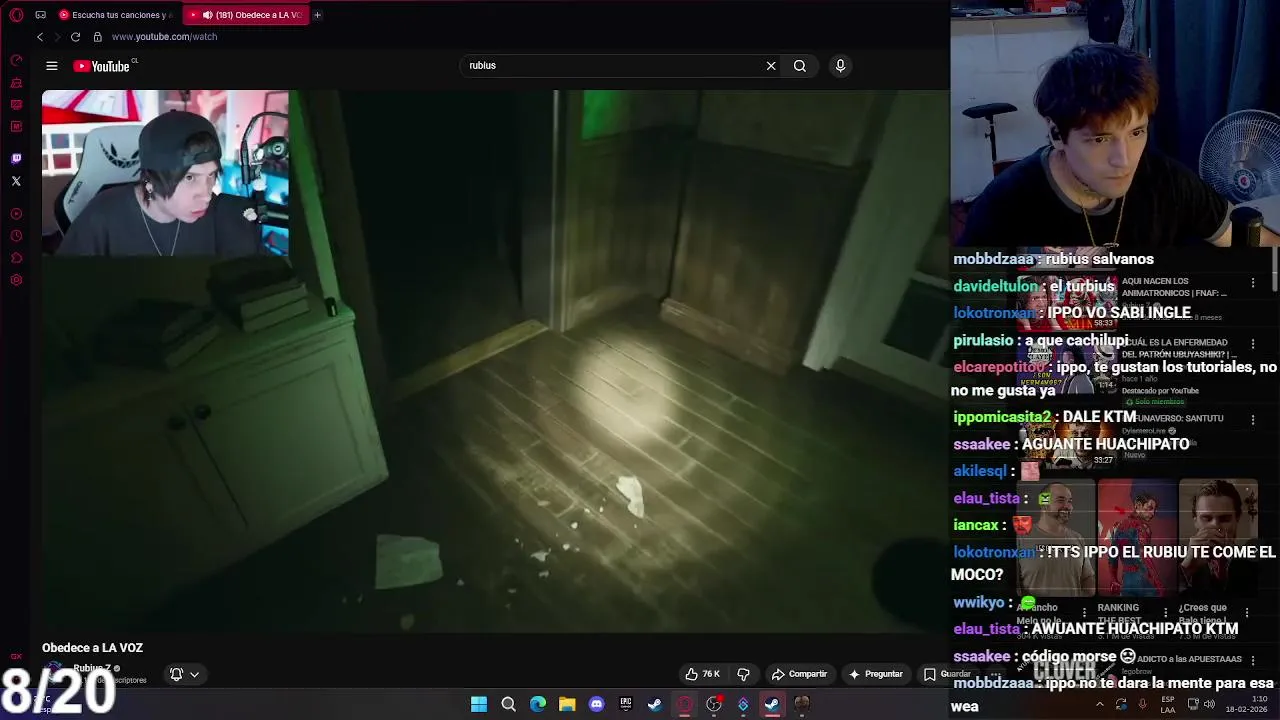This screenshot has height=720, width=1280.
Task: Open the sidebar panel marked M
Action: coord(16,127)
